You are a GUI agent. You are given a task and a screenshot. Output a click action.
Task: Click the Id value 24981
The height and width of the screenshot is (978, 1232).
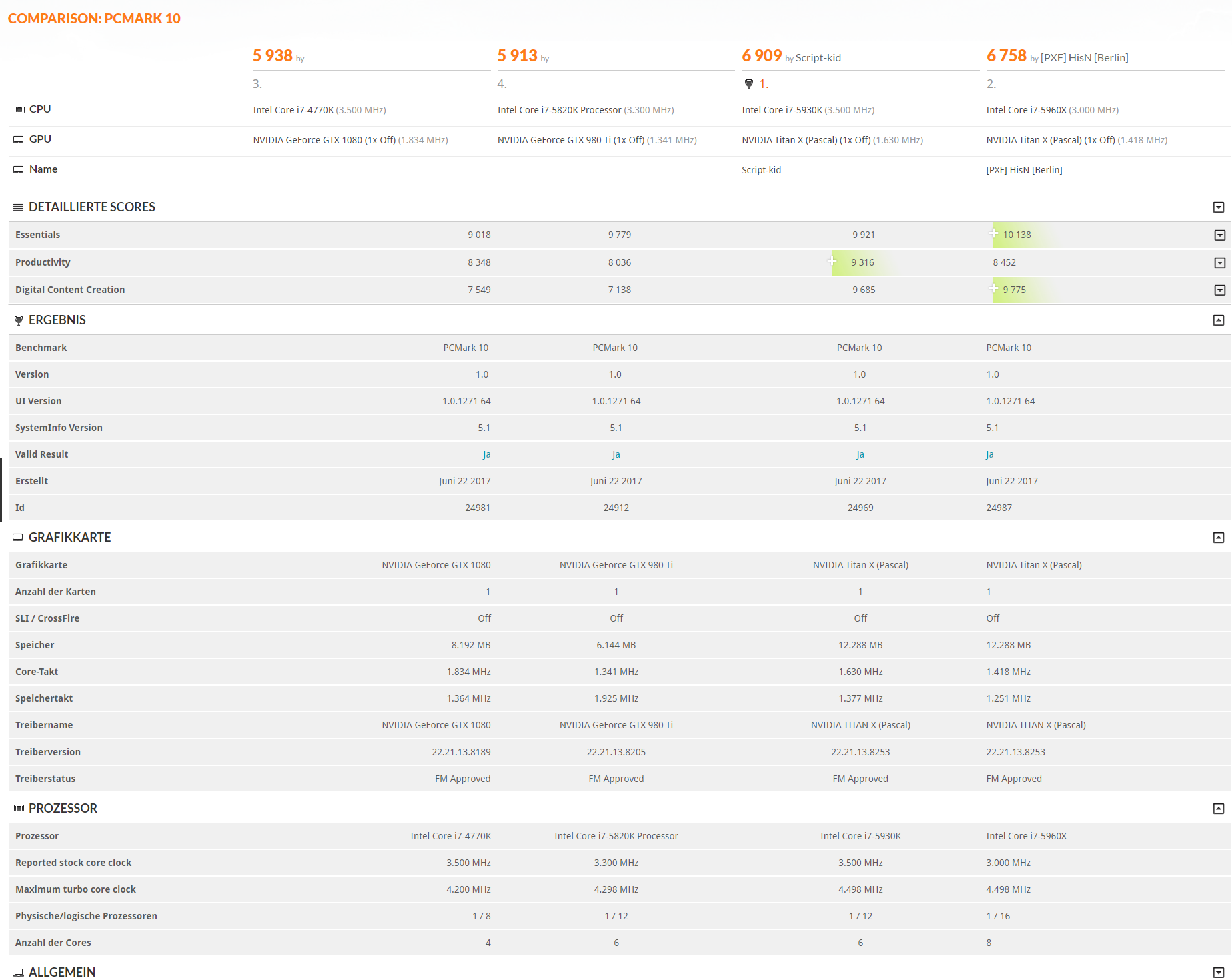coord(478,508)
